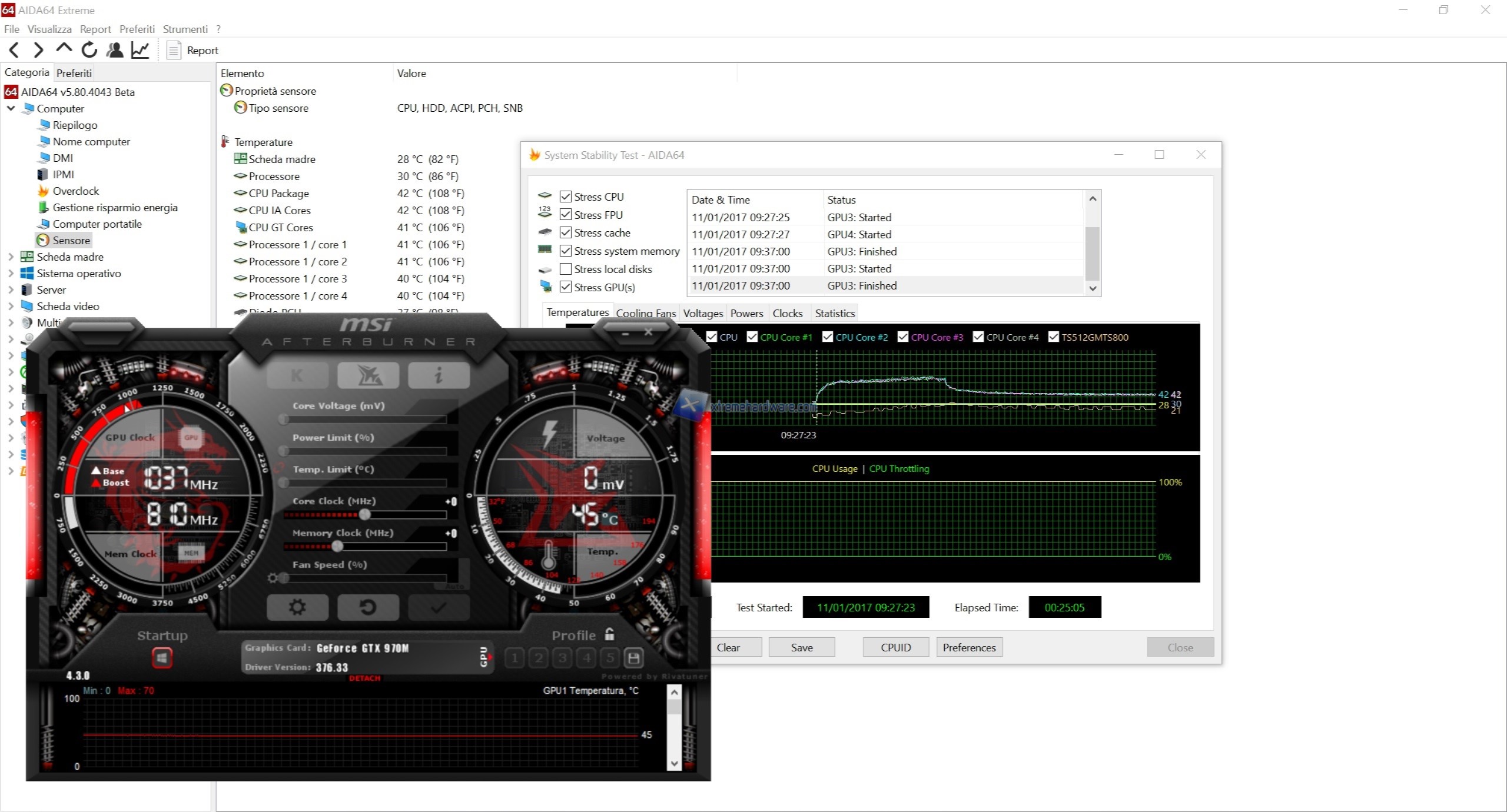Click the save profile floppy icon
Viewport: 1507px width, 812px height.
pyautogui.click(x=634, y=658)
